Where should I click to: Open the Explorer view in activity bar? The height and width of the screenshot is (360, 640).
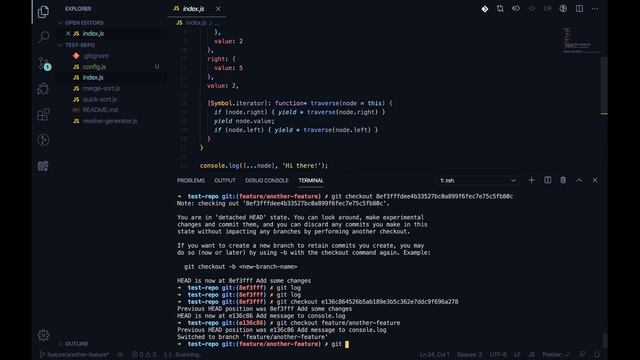click(43, 12)
